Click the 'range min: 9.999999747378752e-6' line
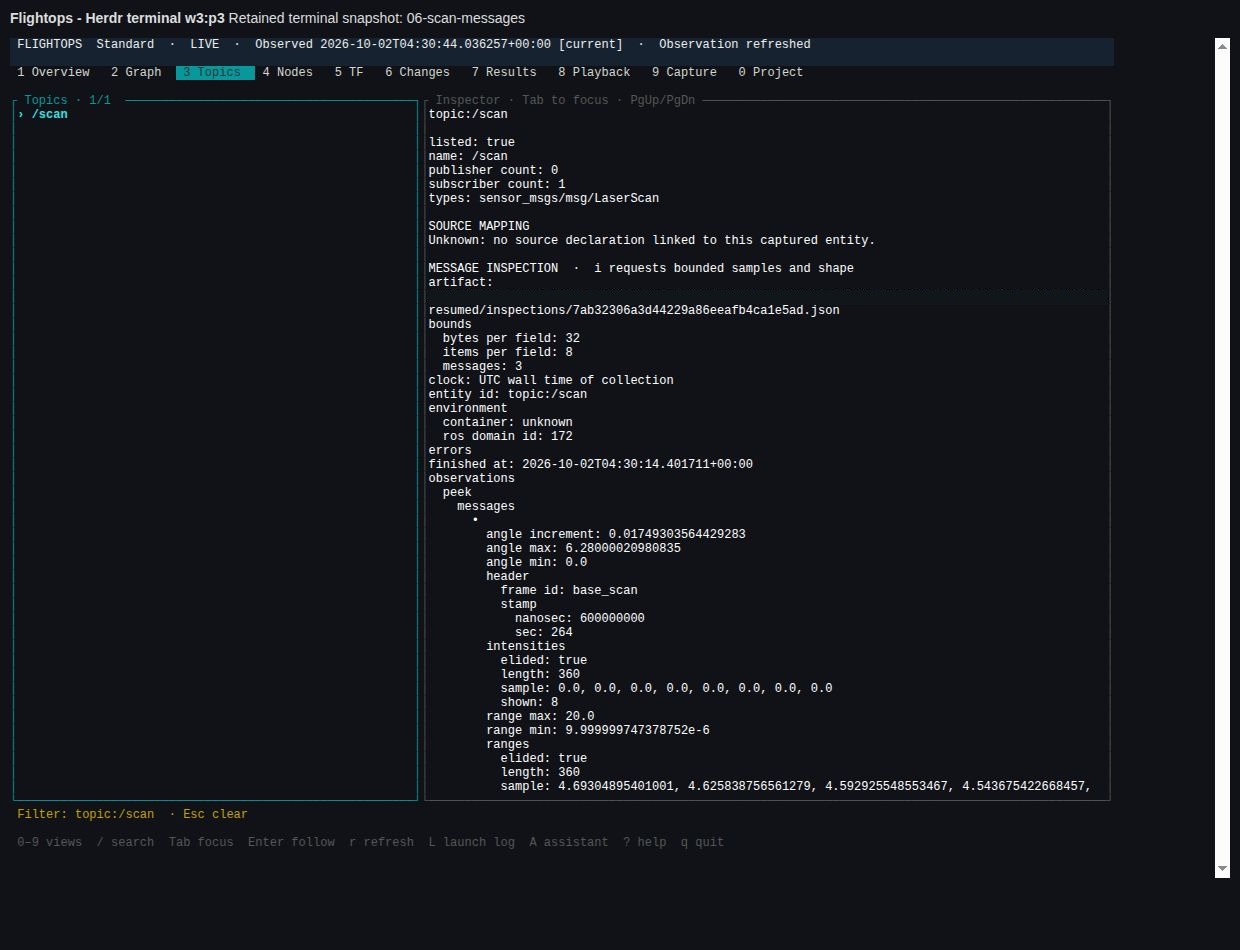 (598, 730)
